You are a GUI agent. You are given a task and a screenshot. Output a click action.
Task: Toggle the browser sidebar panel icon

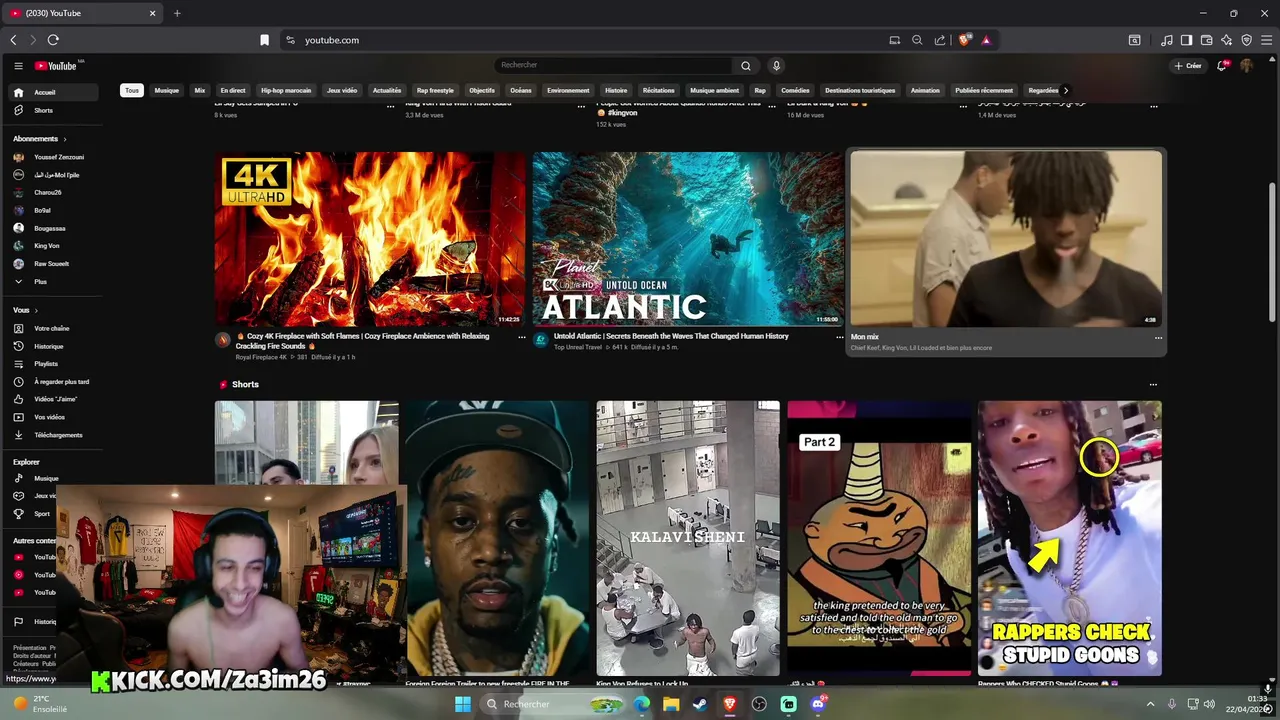coord(1186,40)
